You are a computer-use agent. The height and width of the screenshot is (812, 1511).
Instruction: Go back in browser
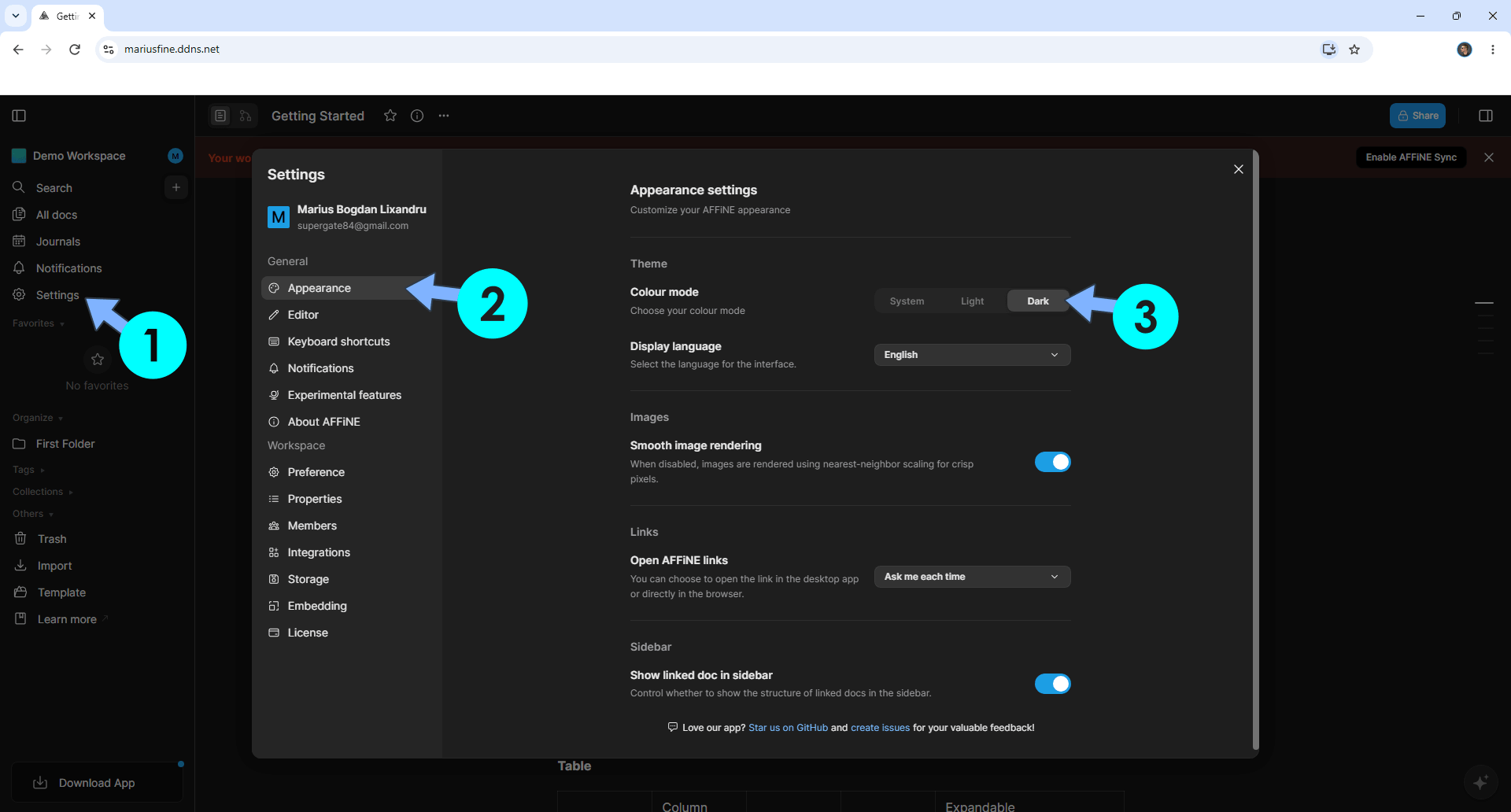(18, 50)
